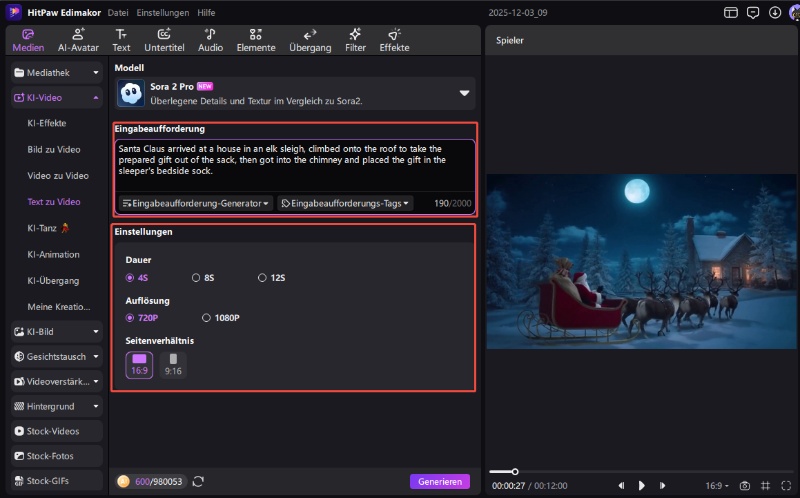Collapse the KI-Video section
Viewport: 800px width, 498px height.
57,97
